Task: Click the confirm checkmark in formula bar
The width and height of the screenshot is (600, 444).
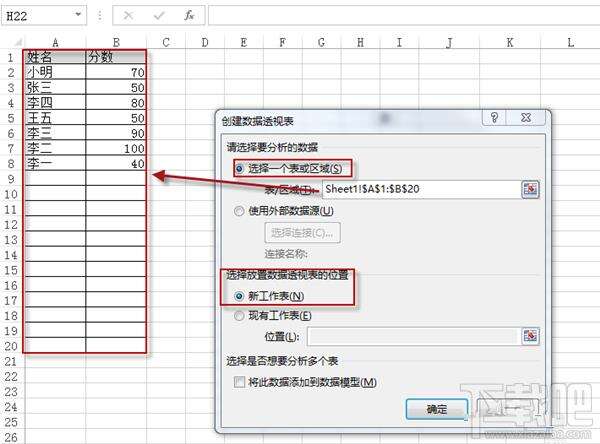Action: 159,16
